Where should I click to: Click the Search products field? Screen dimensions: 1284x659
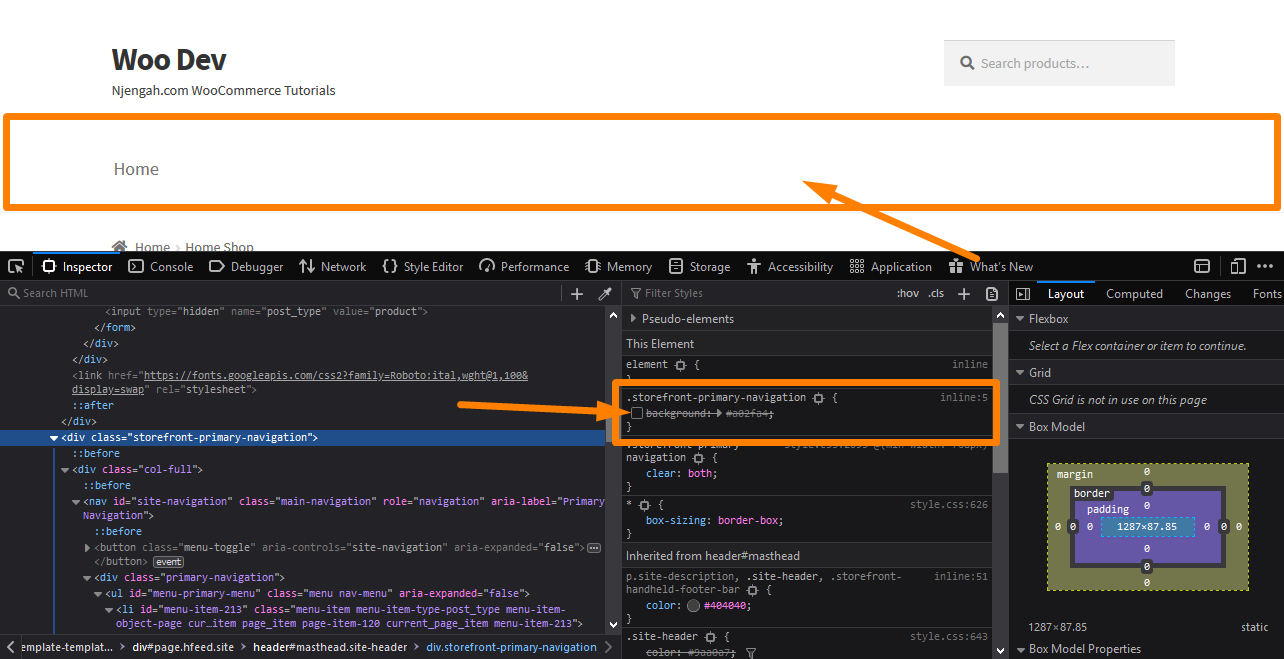[x=1059, y=63]
